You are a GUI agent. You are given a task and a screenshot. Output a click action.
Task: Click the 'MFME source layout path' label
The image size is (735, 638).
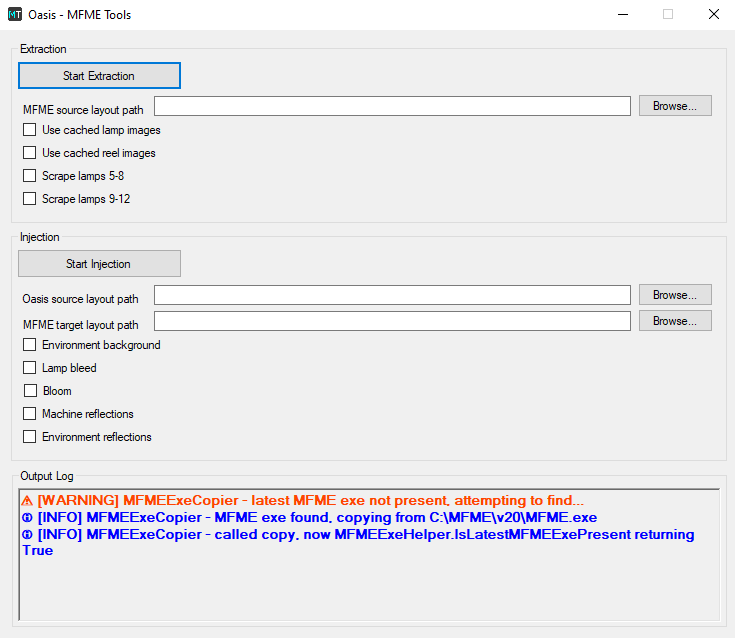click(83, 110)
